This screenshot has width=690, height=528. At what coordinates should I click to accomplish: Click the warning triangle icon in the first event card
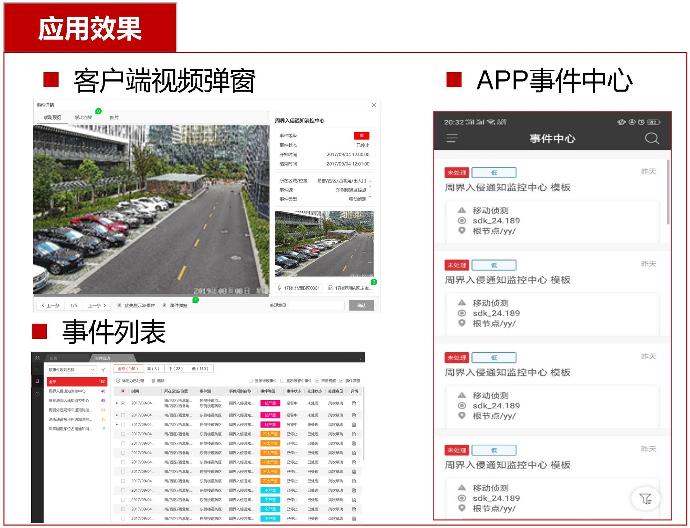[x=461, y=209]
